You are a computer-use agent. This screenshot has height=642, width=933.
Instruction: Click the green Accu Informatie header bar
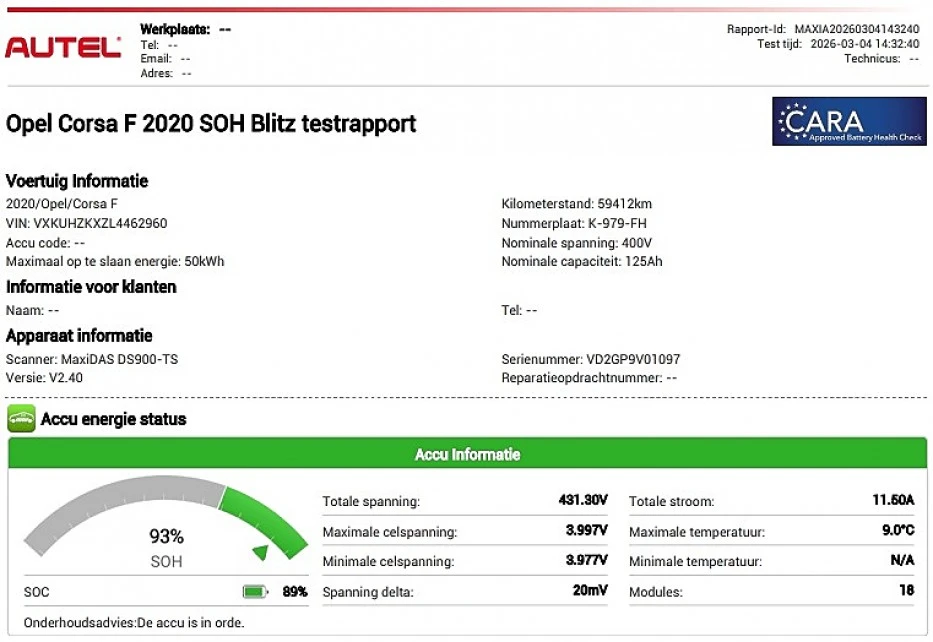[x=467, y=454]
